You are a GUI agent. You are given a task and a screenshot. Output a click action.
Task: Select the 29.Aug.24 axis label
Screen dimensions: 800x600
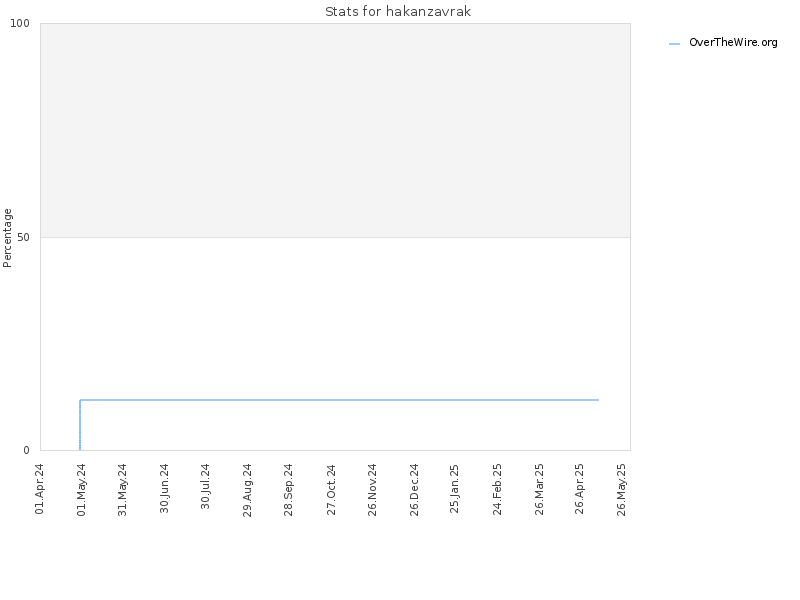click(x=247, y=490)
